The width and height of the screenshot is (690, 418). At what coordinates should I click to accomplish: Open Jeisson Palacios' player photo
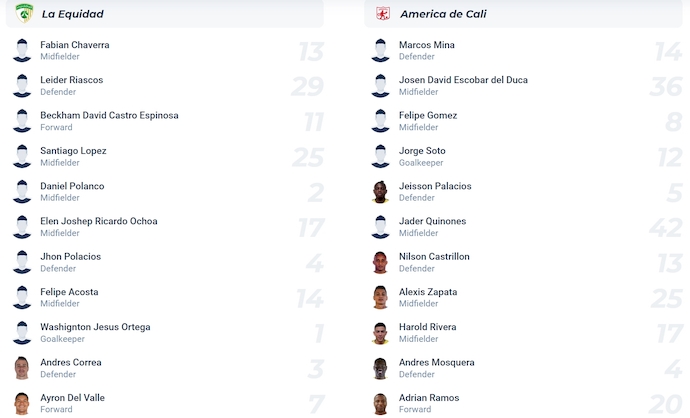(x=381, y=191)
